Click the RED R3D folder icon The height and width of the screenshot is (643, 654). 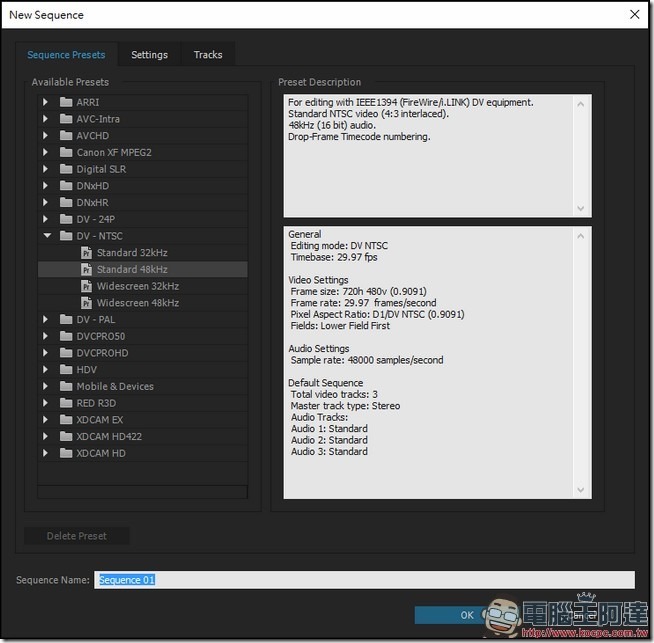pos(66,403)
